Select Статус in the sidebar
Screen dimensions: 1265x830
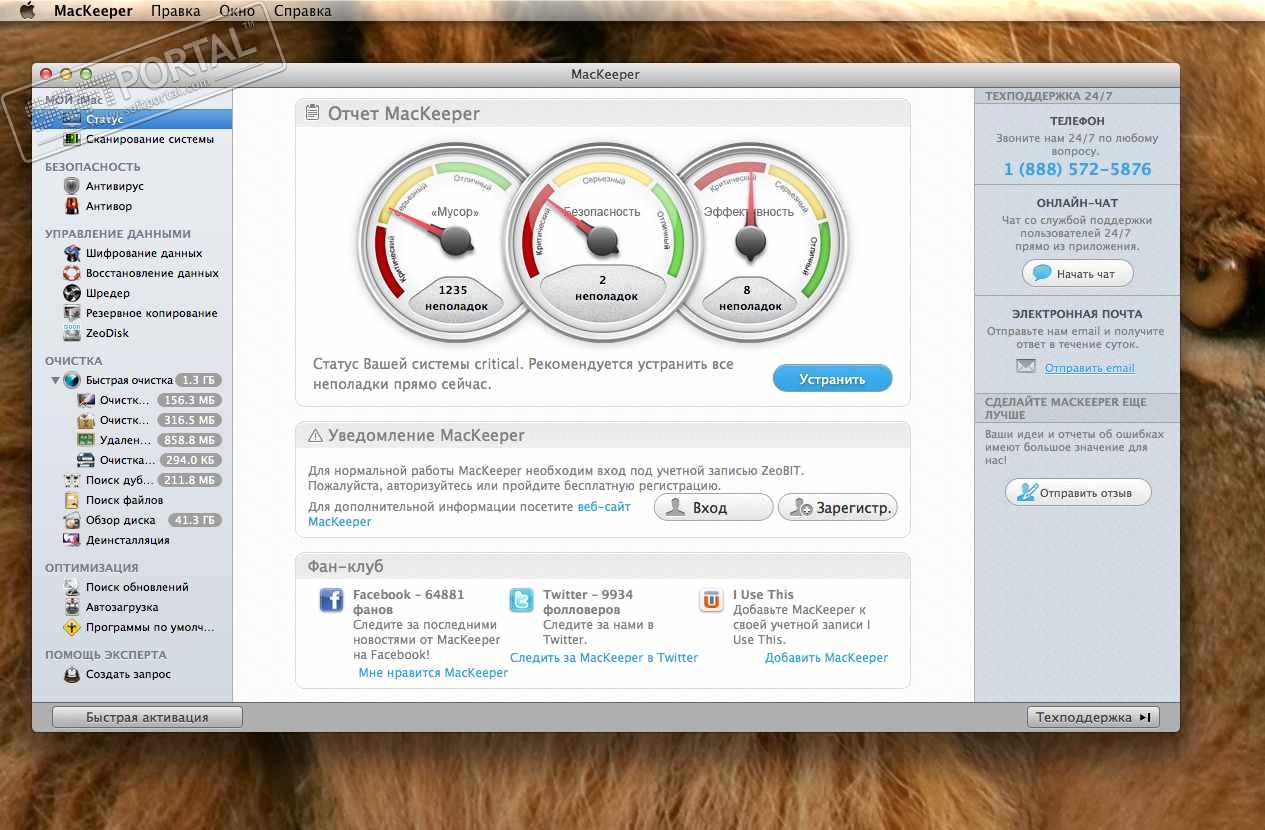click(132, 119)
